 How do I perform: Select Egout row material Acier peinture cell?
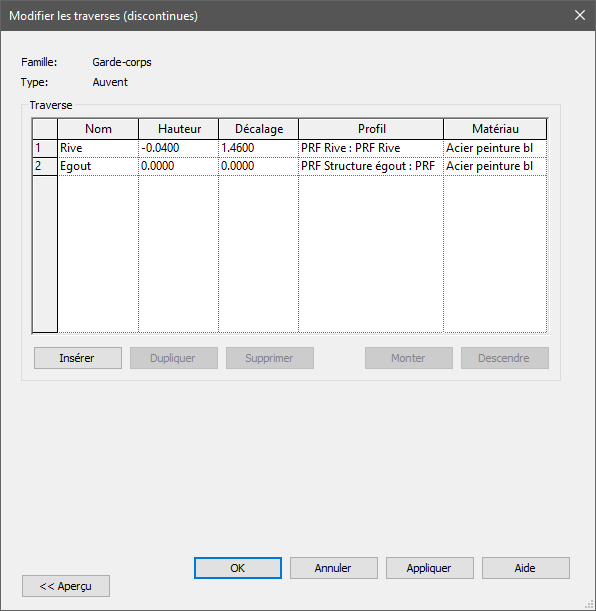[x=495, y=166]
